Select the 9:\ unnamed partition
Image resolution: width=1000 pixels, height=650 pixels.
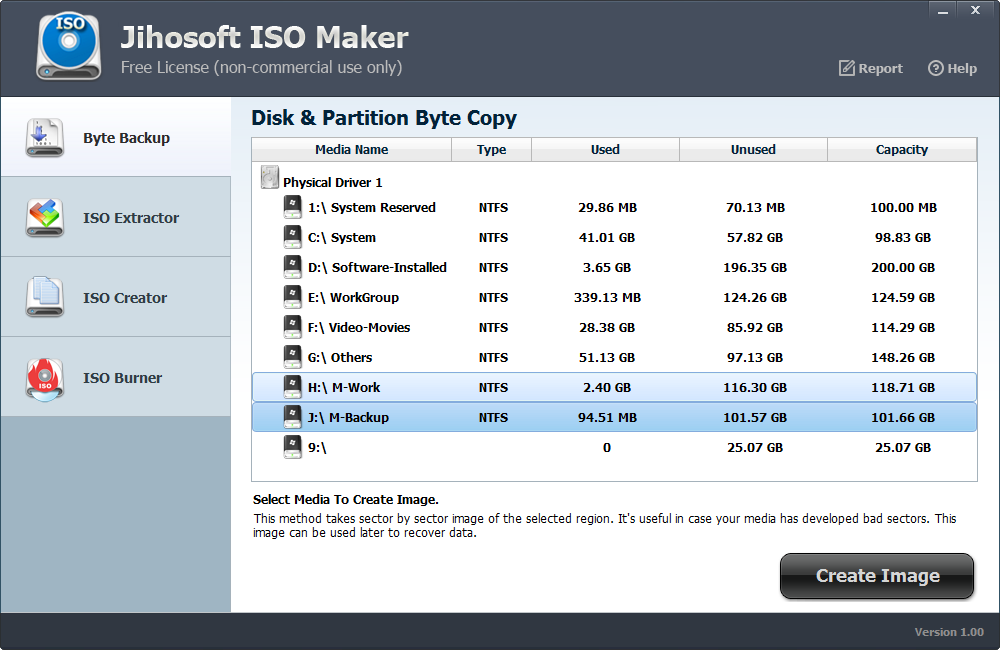[x=614, y=447]
